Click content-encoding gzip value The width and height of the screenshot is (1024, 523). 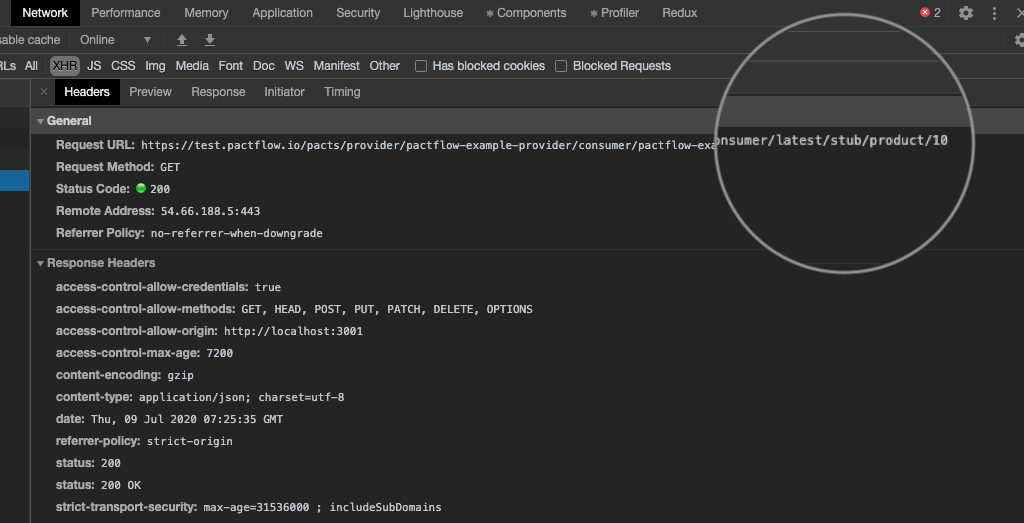coord(180,375)
